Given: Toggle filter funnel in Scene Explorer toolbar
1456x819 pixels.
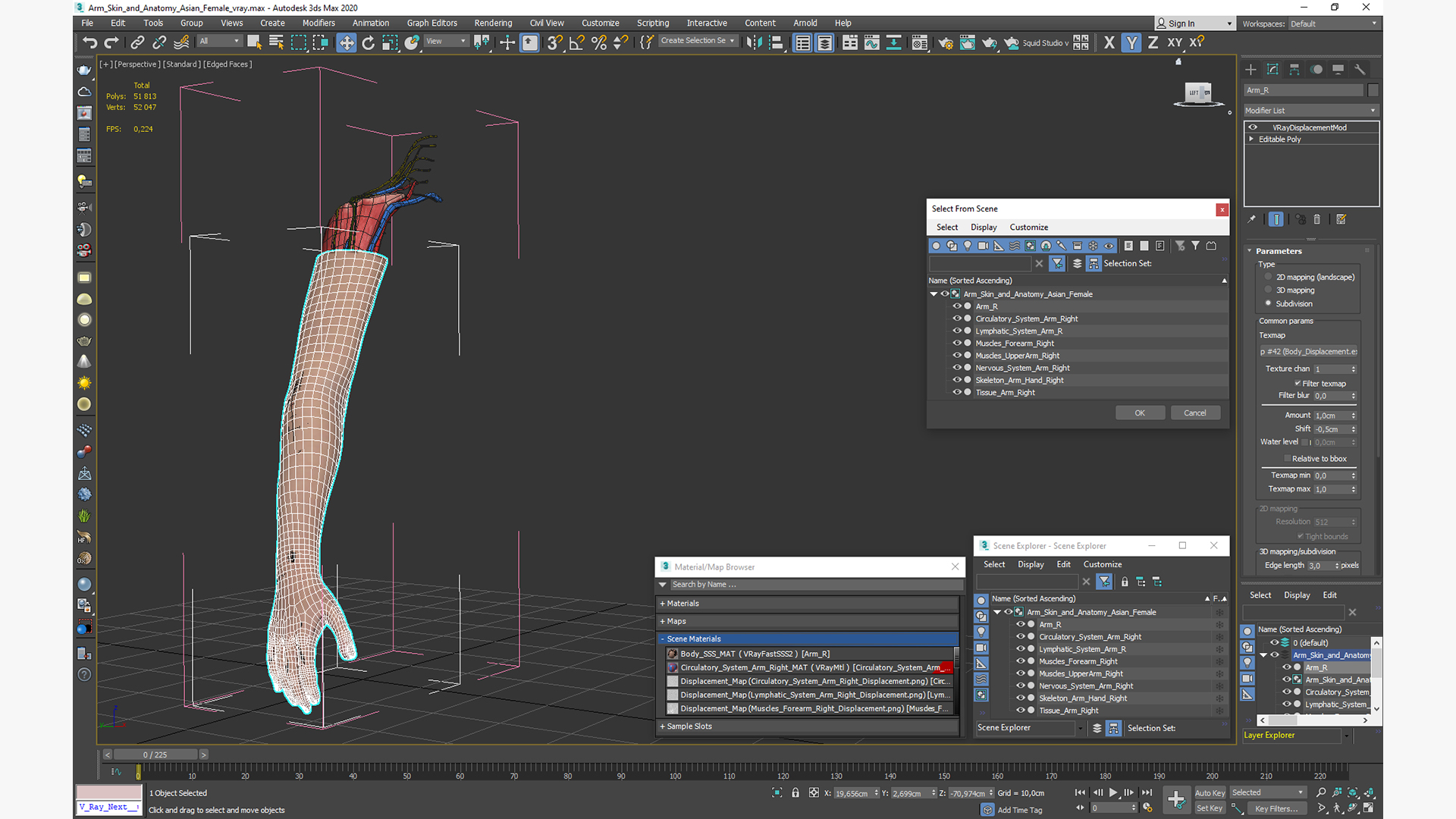Looking at the screenshot, I should click(1104, 582).
